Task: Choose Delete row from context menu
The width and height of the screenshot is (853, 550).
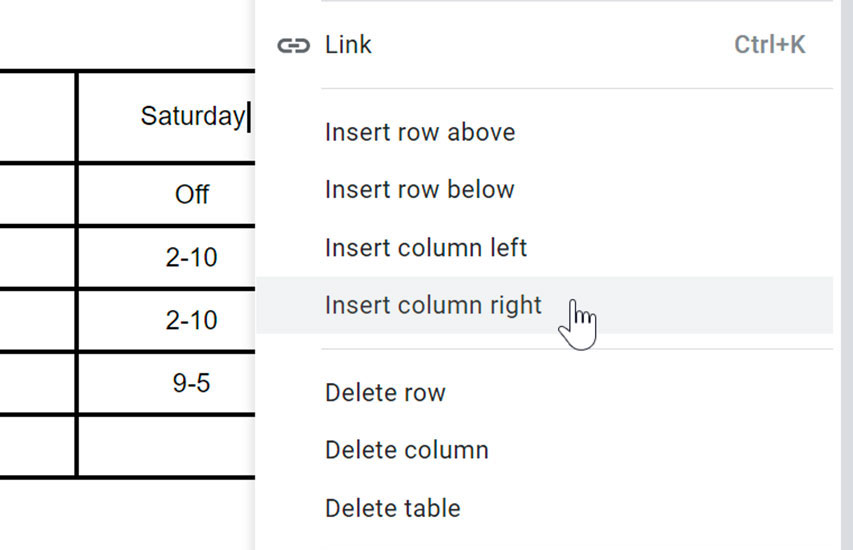Action: coord(385,392)
